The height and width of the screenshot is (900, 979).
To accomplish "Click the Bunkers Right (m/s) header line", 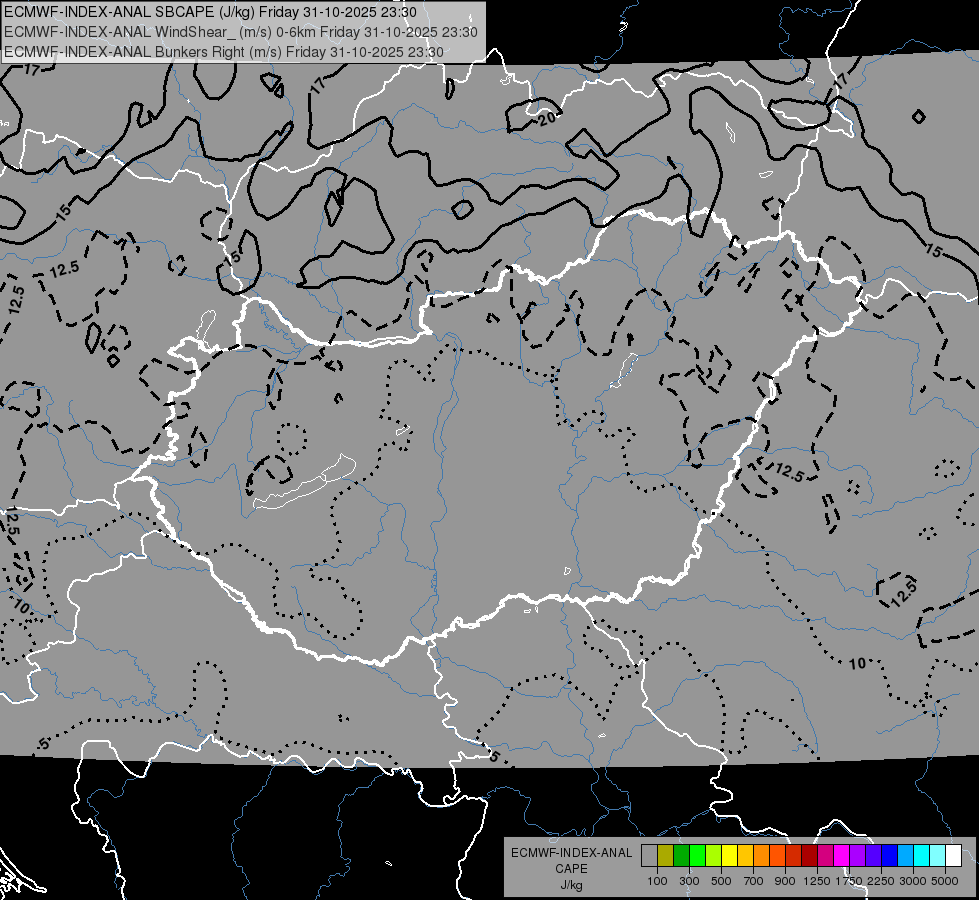I will pos(224,52).
